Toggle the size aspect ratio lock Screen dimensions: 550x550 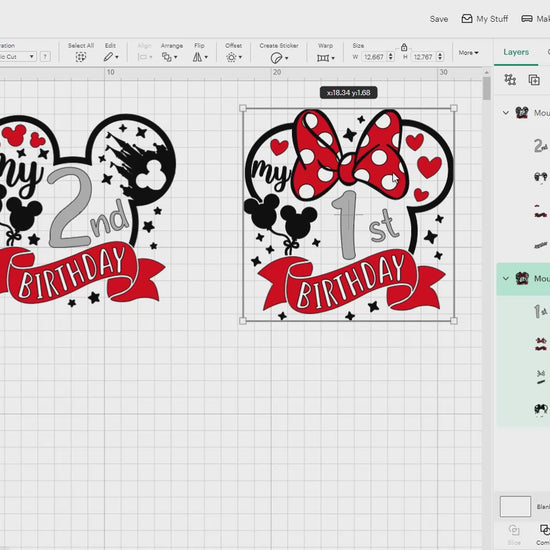click(404, 47)
